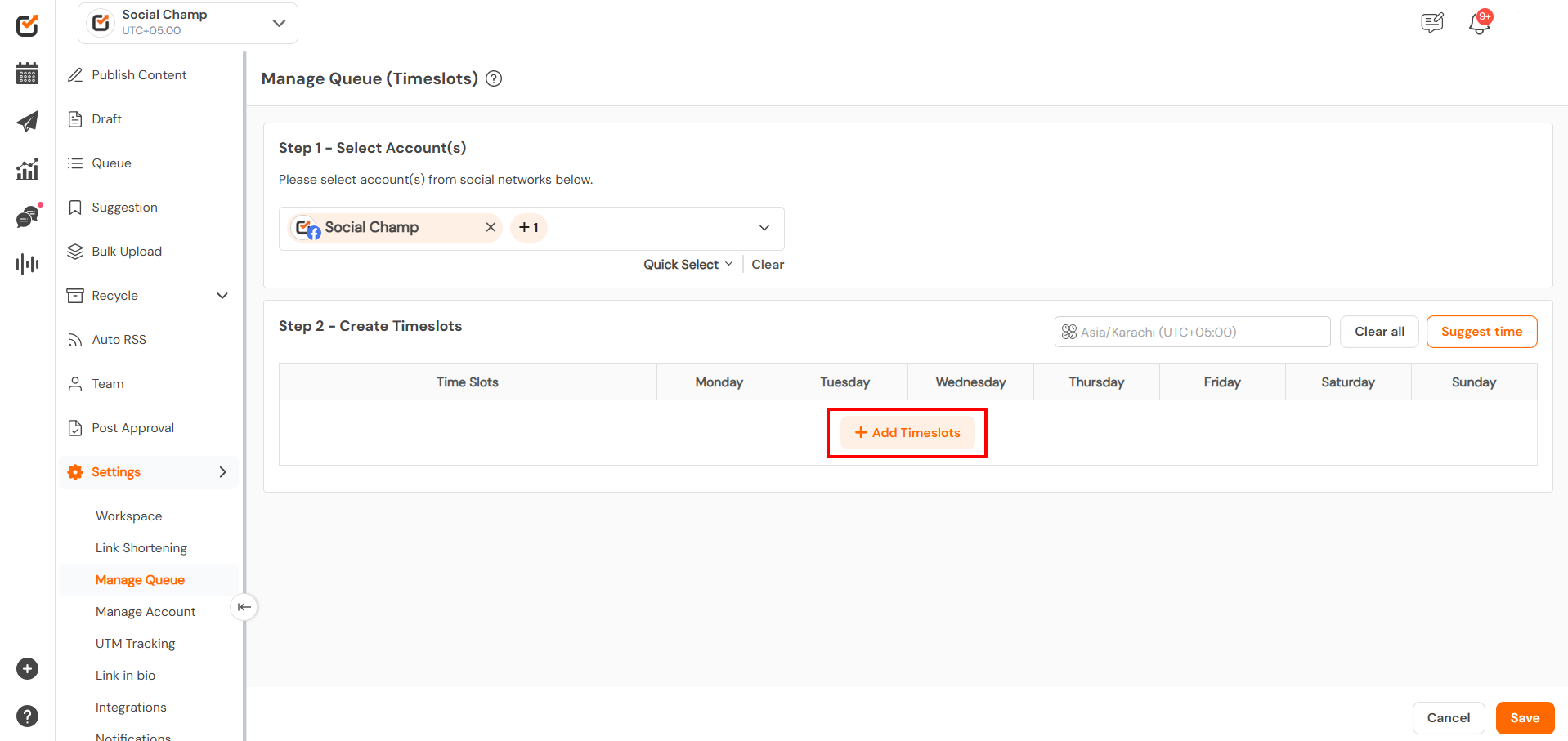Open Bulk Upload menu item
This screenshot has height=741, width=1568.
click(127, 252)
